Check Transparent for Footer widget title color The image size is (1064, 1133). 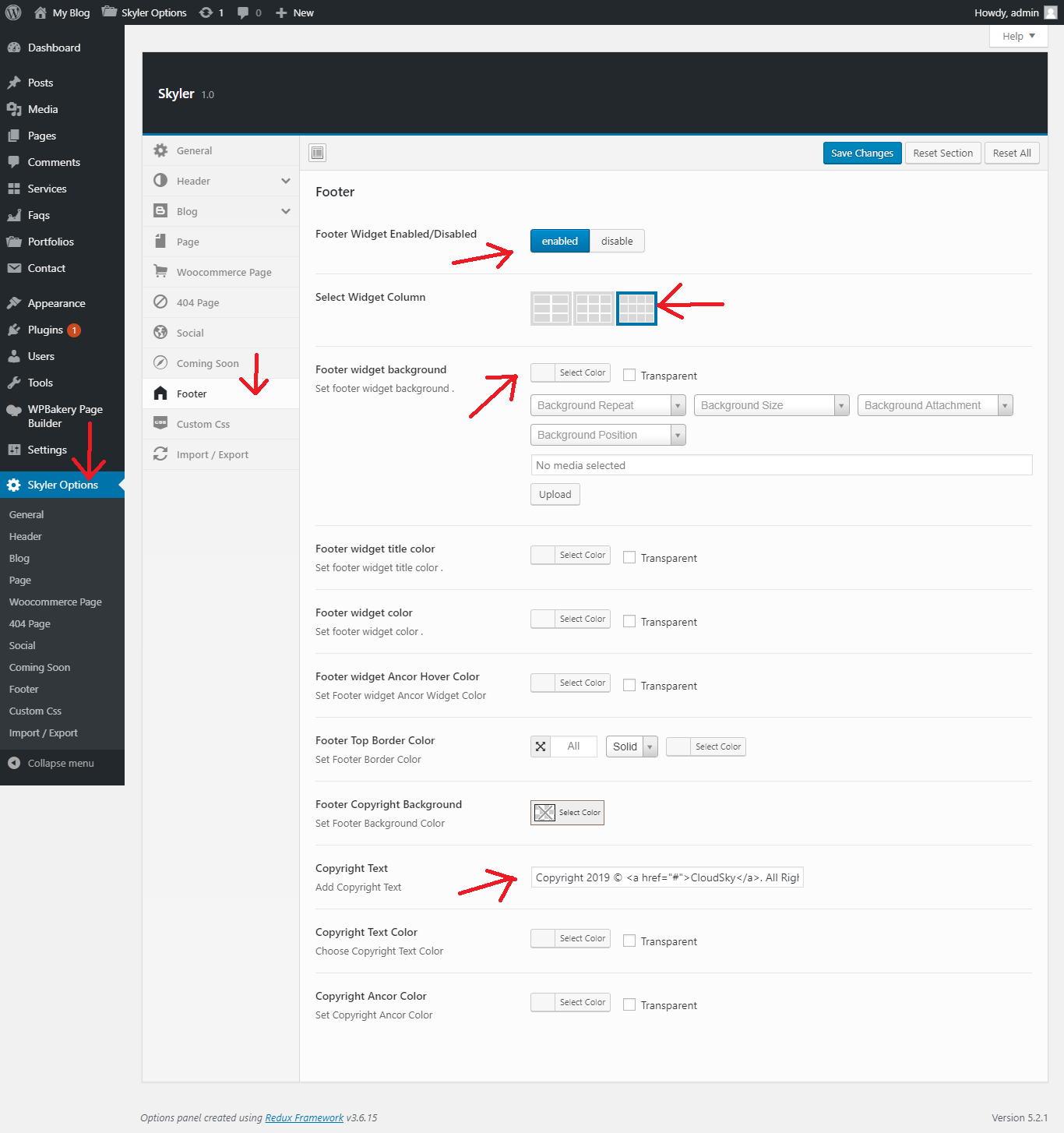coord(629,557)
